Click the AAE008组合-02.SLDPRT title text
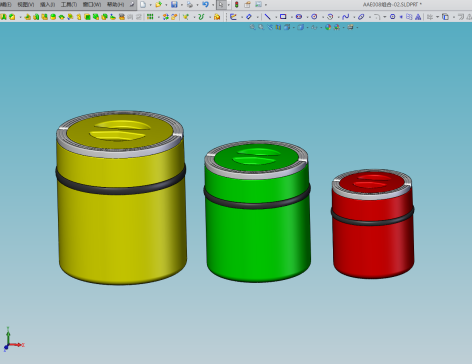The width and height of the screenshot is (472, 364). [392, 5]
